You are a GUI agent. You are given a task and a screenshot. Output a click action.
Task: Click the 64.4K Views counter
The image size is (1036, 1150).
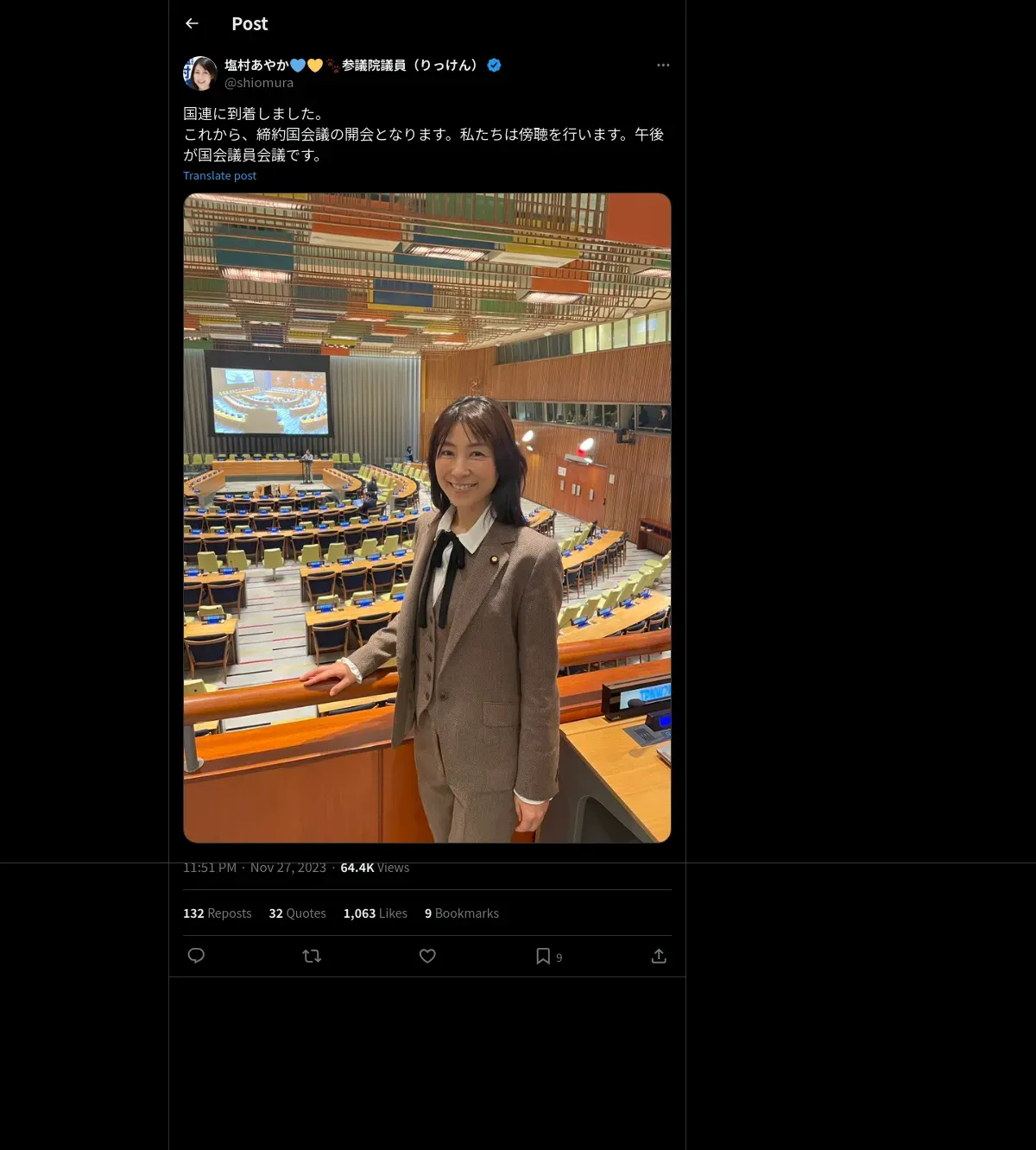click(x=375, y=868)
